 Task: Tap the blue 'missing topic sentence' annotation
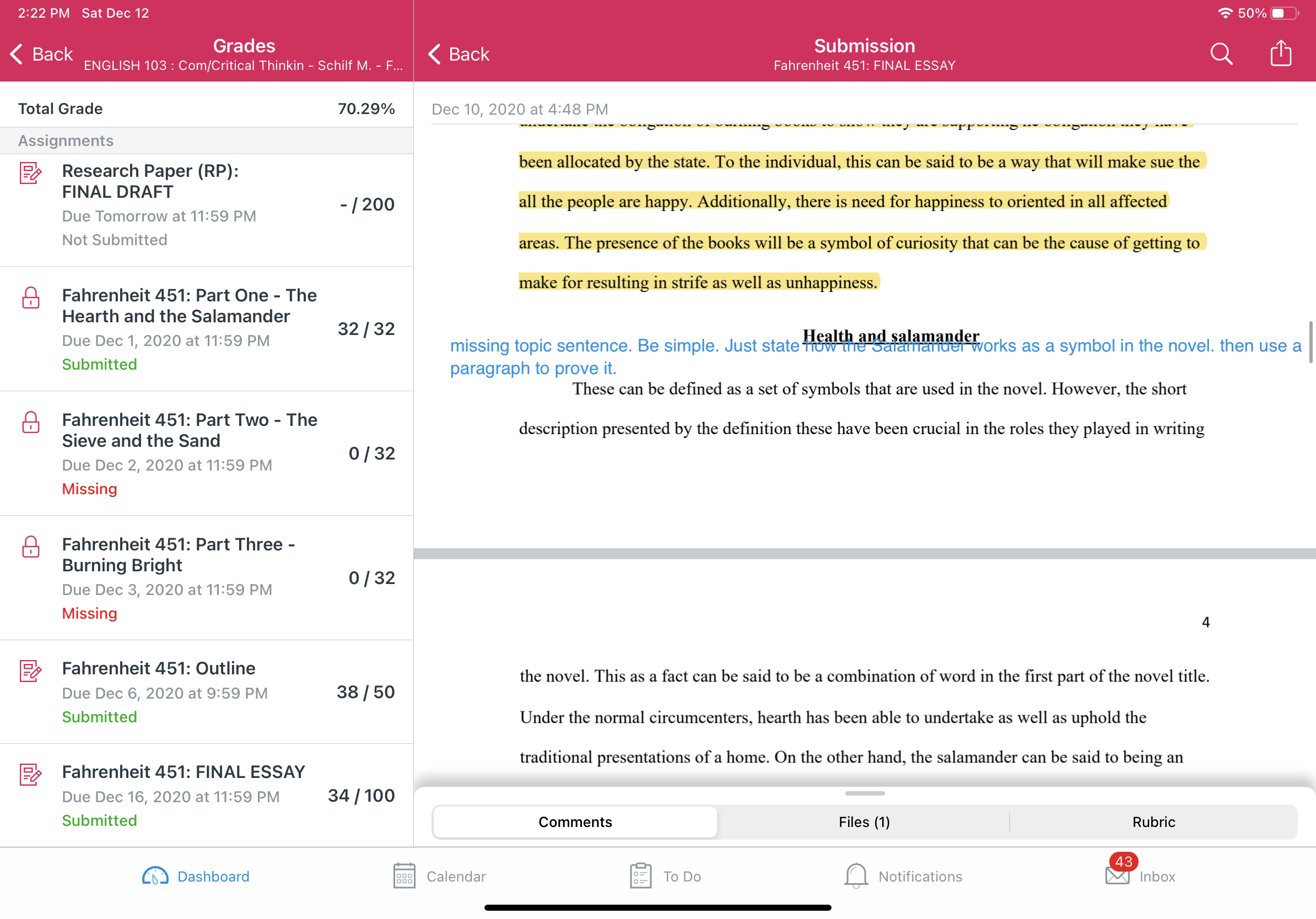click(x=875, y=356)
